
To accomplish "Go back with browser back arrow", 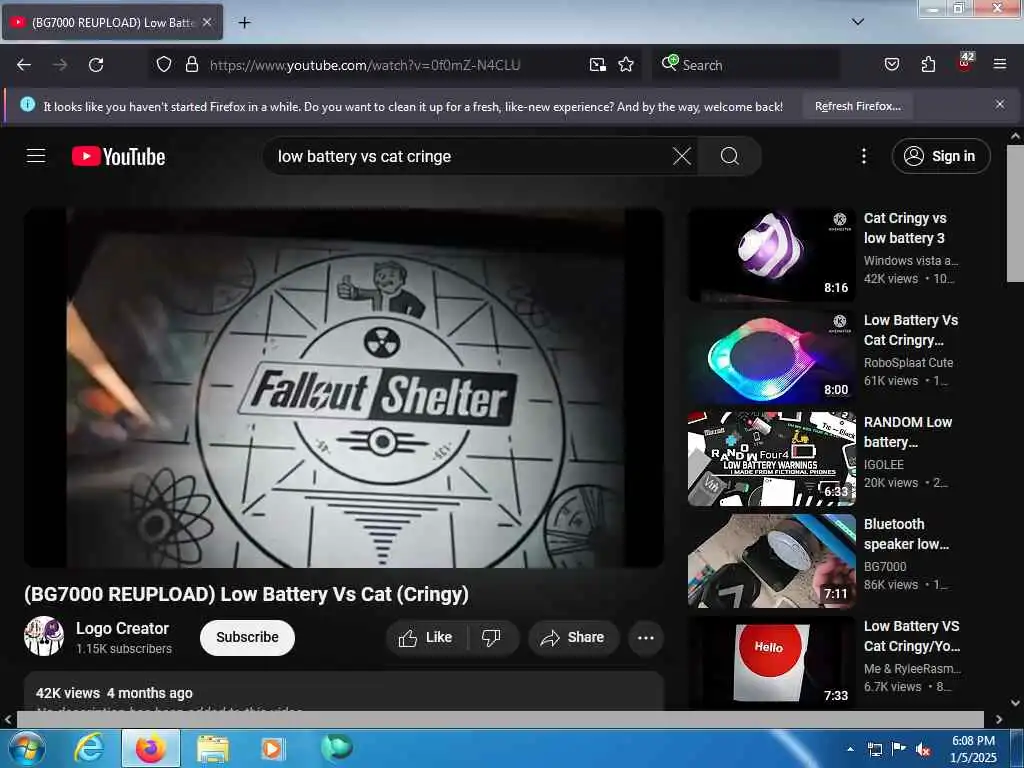I will [x=24, y=65].
